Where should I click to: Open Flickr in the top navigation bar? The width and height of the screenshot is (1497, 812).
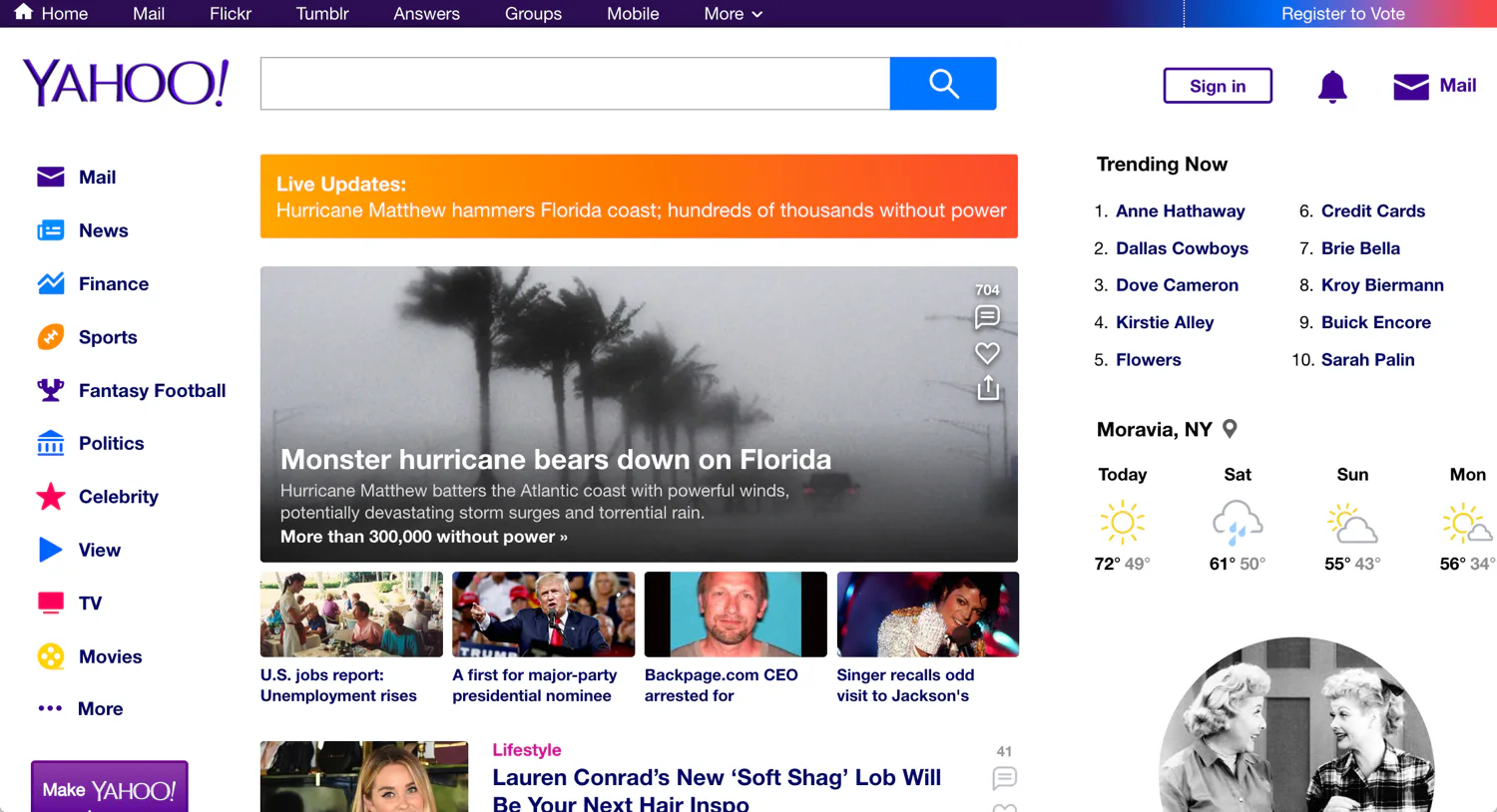(231, 14)
